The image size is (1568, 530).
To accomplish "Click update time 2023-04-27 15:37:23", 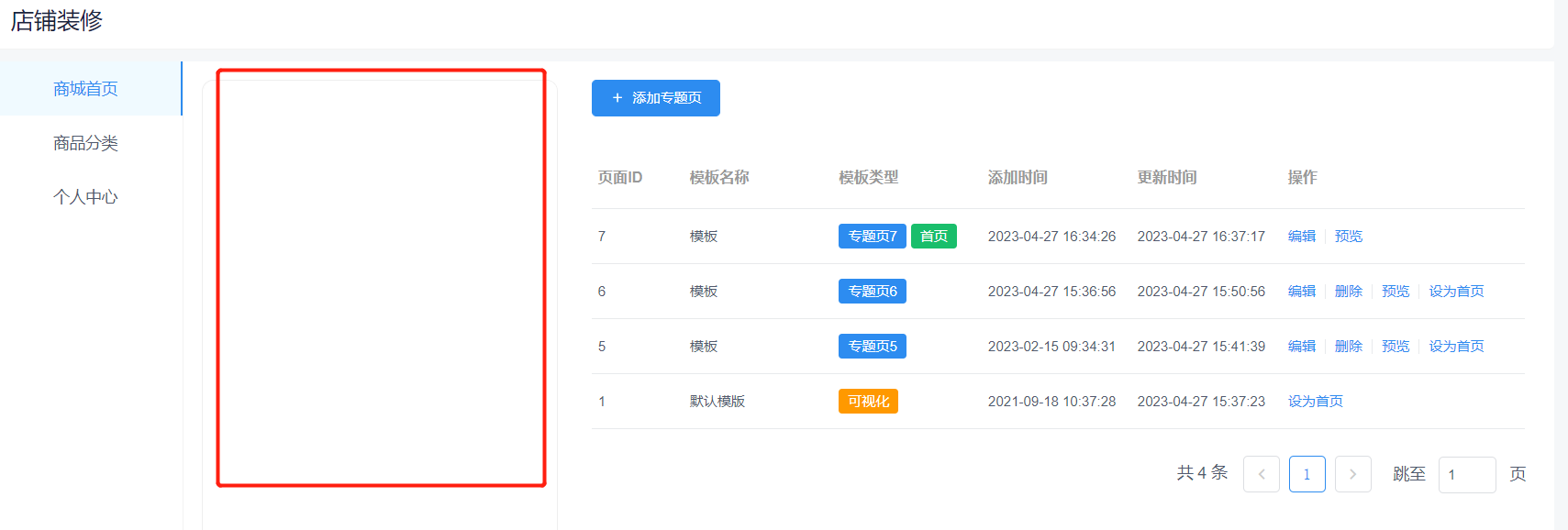I will [1202, 402].
